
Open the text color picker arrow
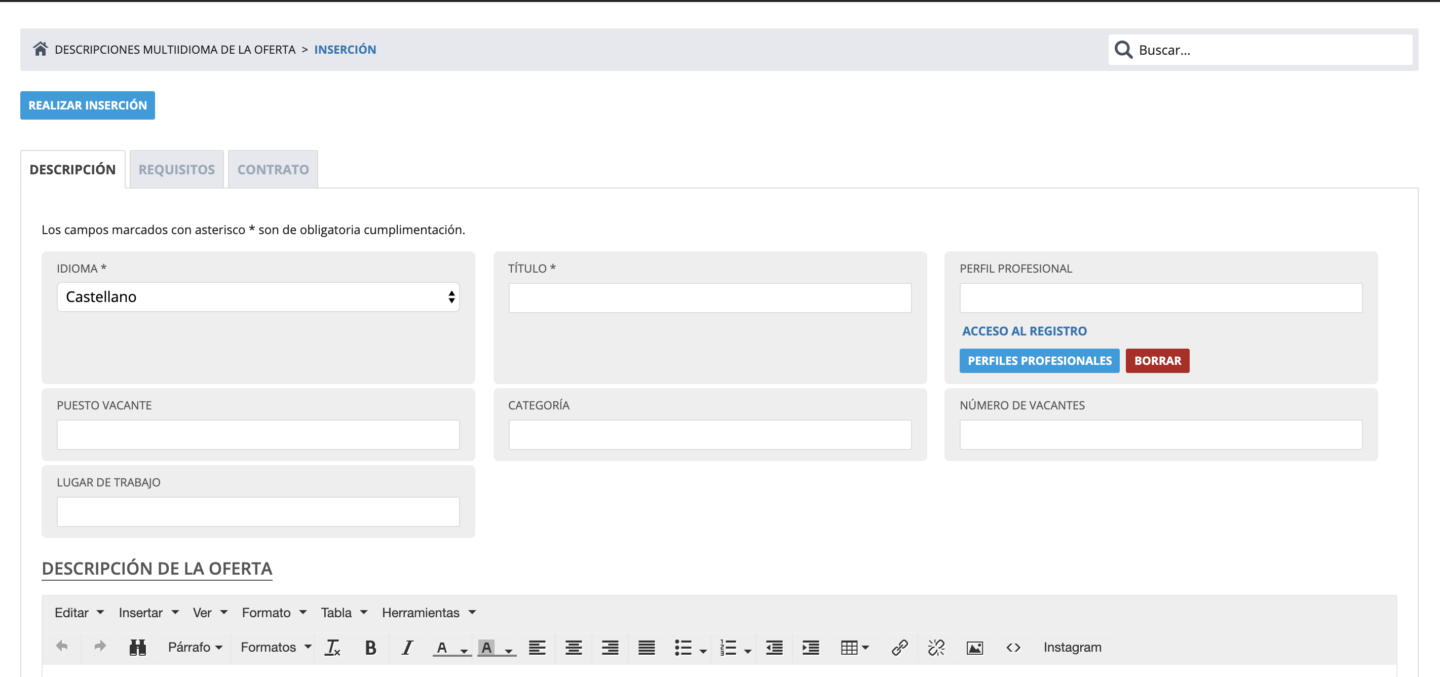click(x=465, y=650)
